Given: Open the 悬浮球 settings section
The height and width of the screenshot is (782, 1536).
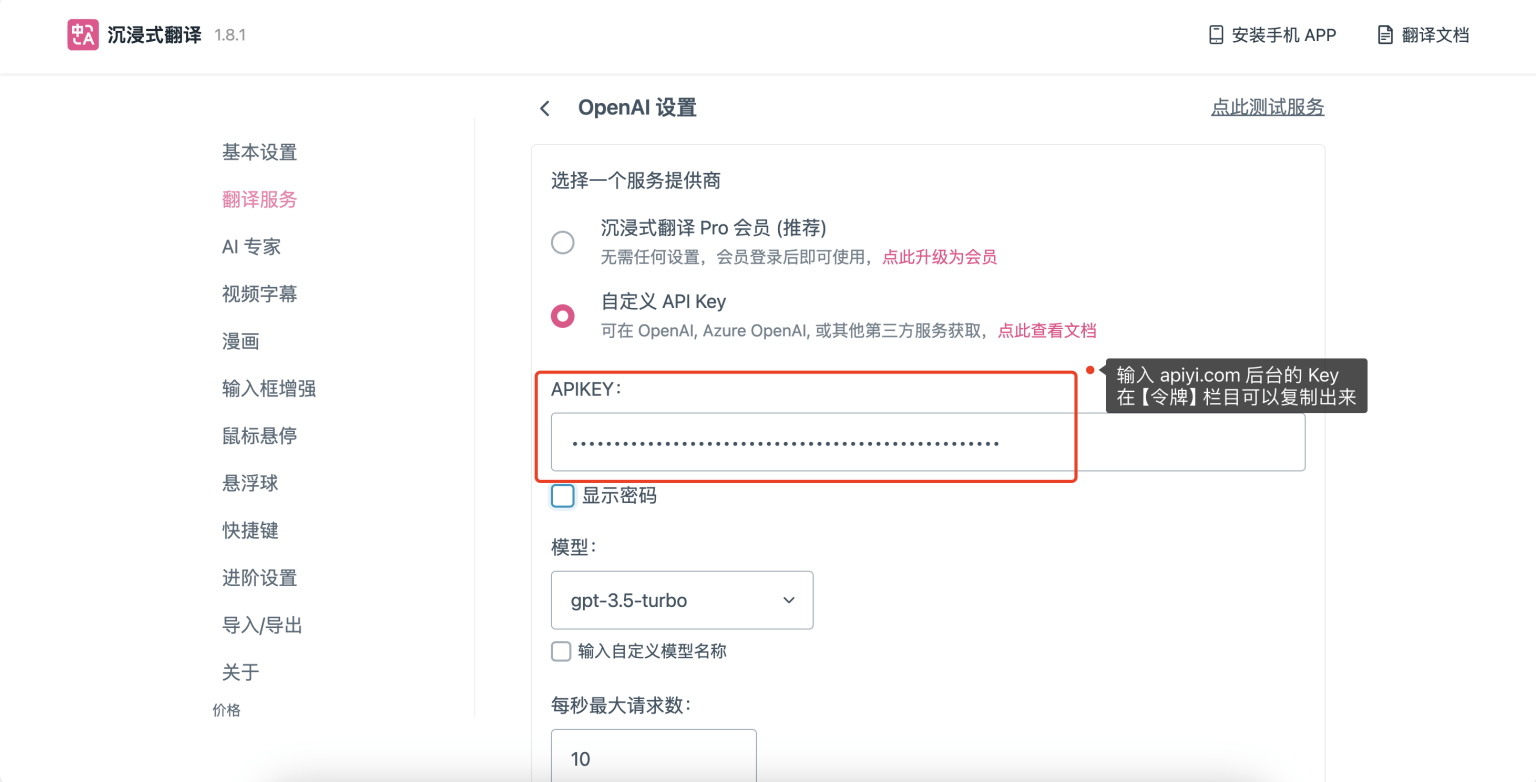Looking at the screenshot, I should click(x=249, y=482).
